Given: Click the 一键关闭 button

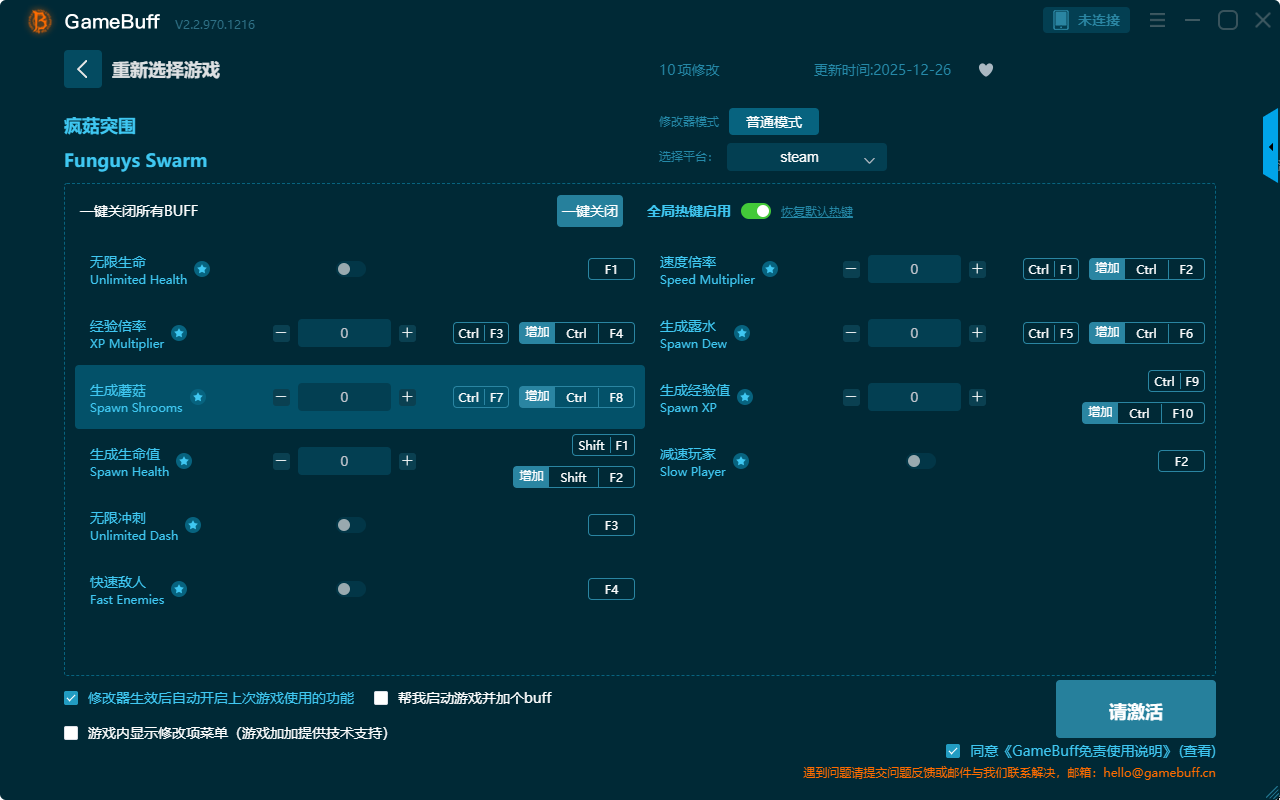Looking at the screenshot, I should 589,211.
